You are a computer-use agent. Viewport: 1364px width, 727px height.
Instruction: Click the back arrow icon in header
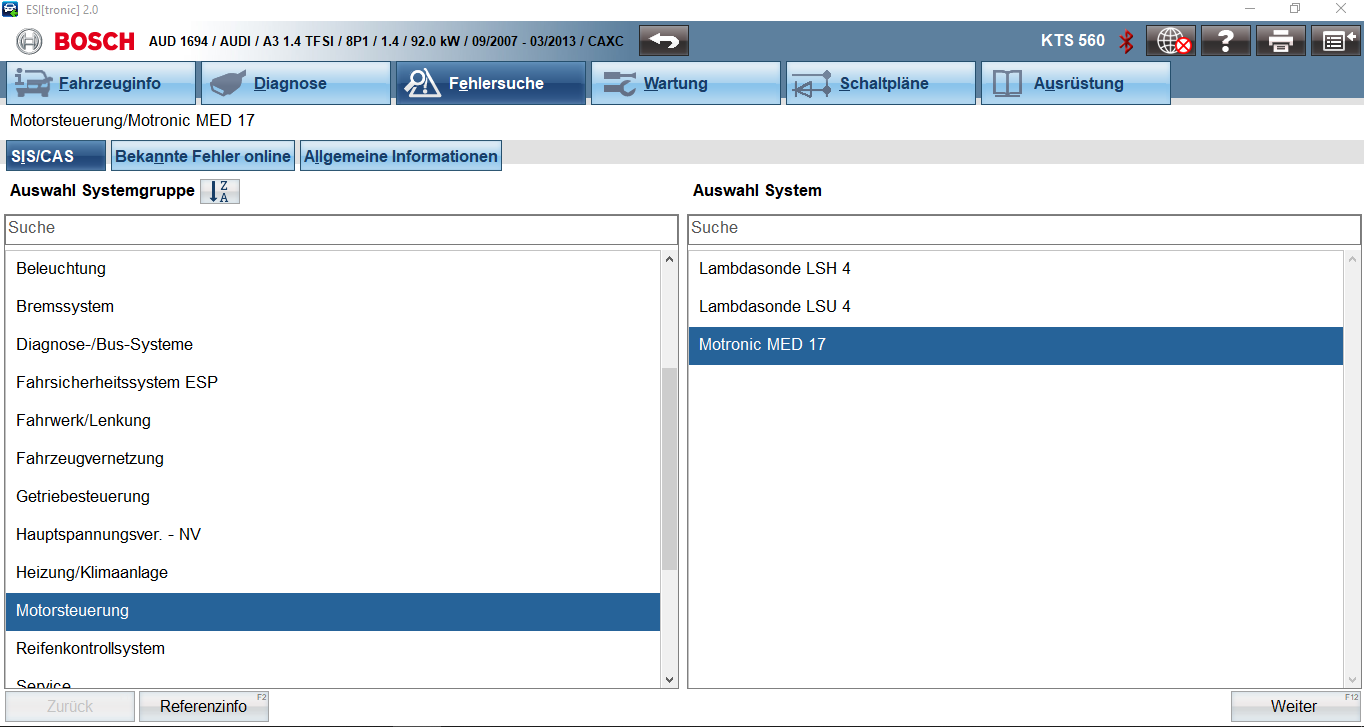pyautogui.click(x=664, y=41)
